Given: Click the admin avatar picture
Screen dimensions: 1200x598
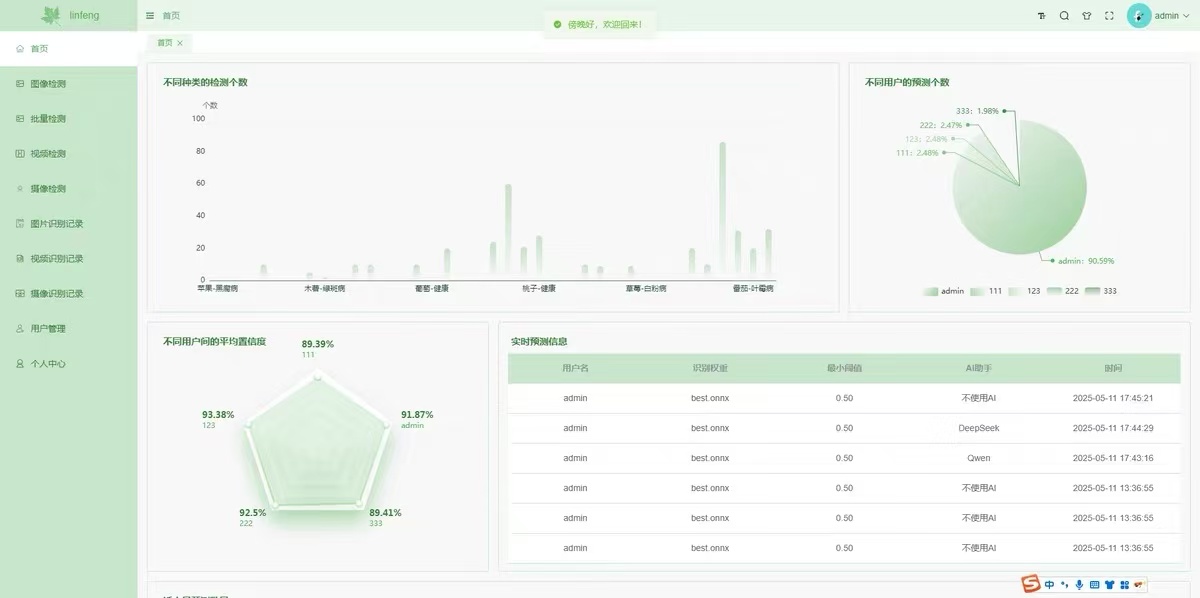Looking at the screenshot, I should pos(1139,16).
